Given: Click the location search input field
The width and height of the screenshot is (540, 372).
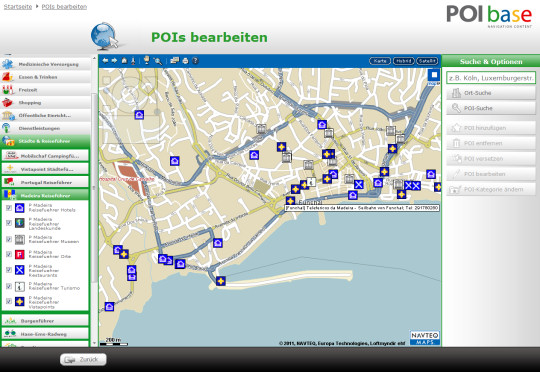Looking at the screenshot, I should pyautogui.click(x=491, y=78).
